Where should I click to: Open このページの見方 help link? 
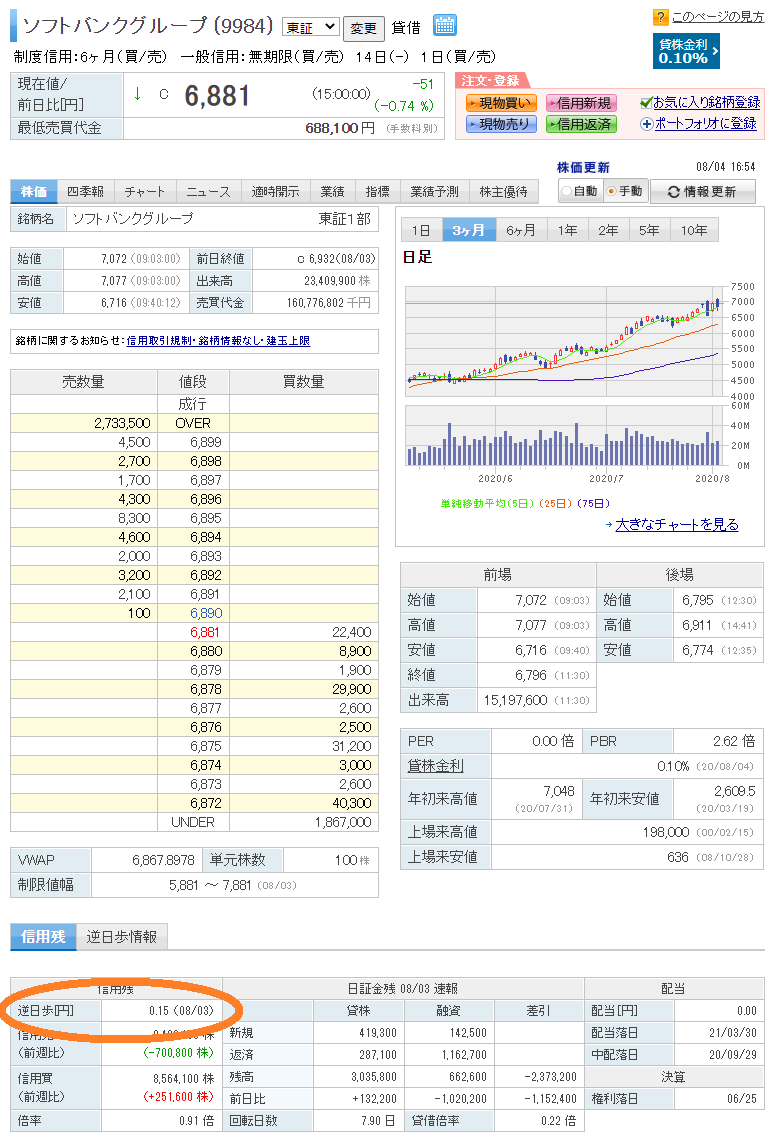(x=718, y=17)
